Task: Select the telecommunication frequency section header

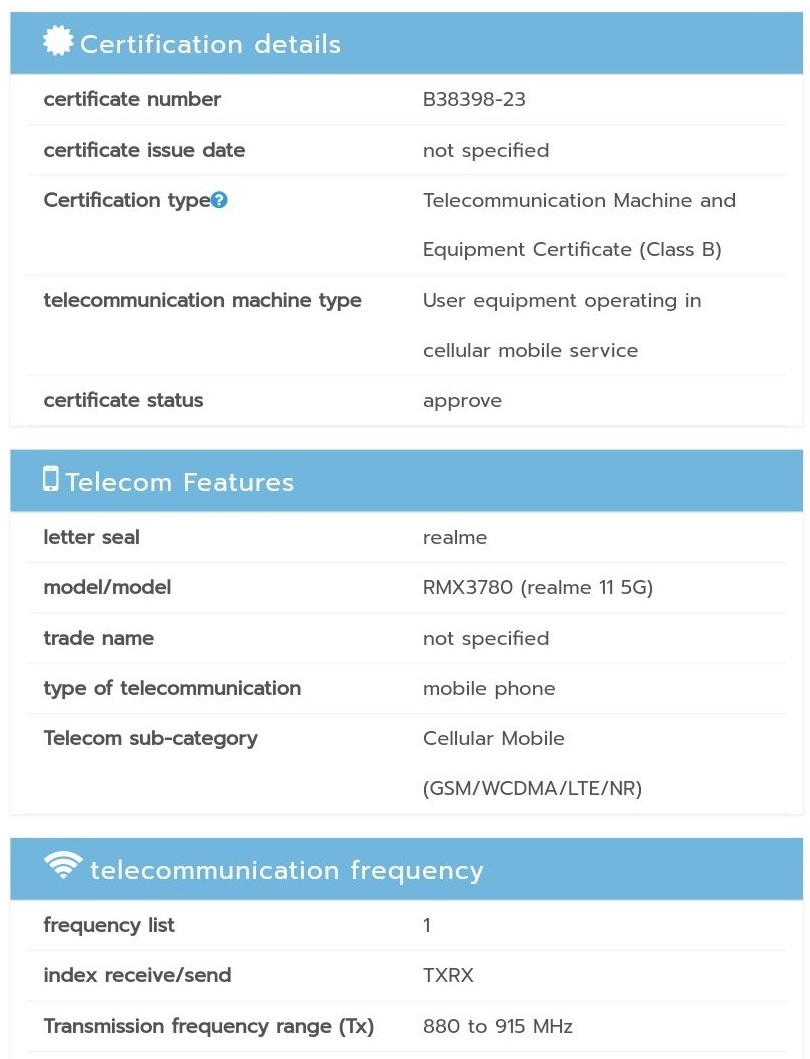Action: click(286, 870)
